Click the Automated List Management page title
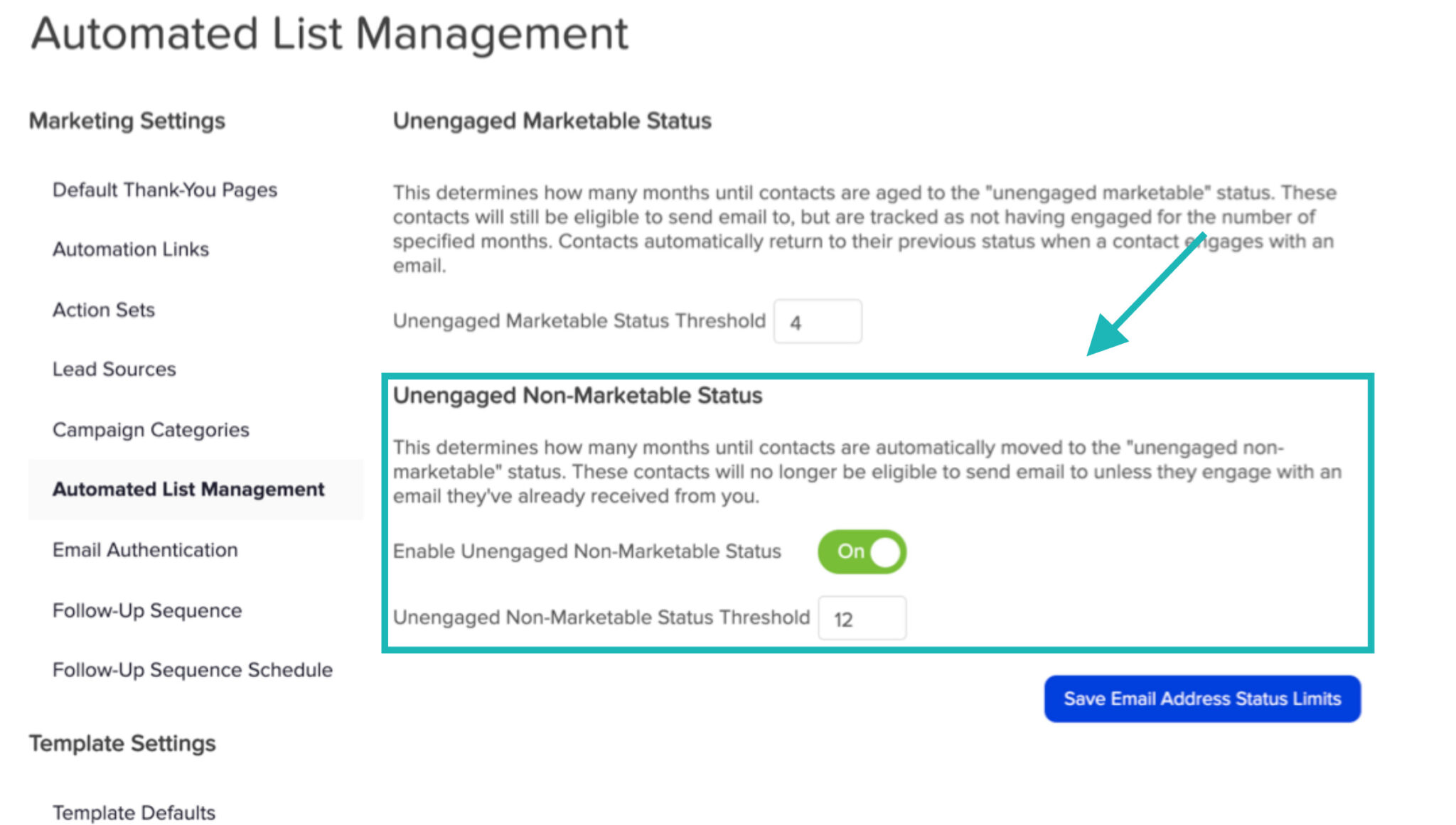Image resolution: width=1456 pixels, height=825 pixels. point(330,33)
